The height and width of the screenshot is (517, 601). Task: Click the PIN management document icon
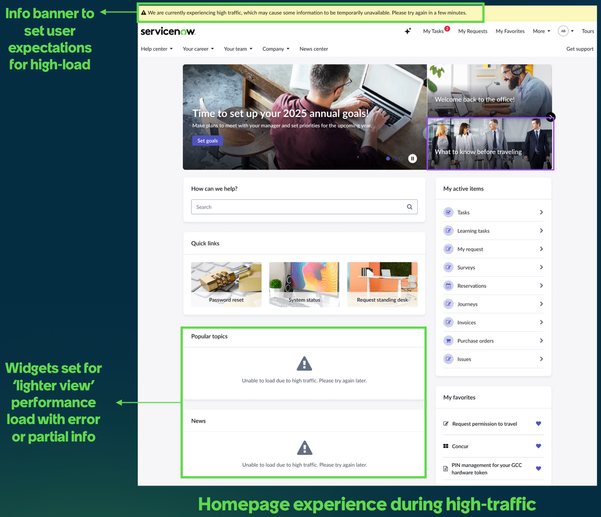coord(445,469)
